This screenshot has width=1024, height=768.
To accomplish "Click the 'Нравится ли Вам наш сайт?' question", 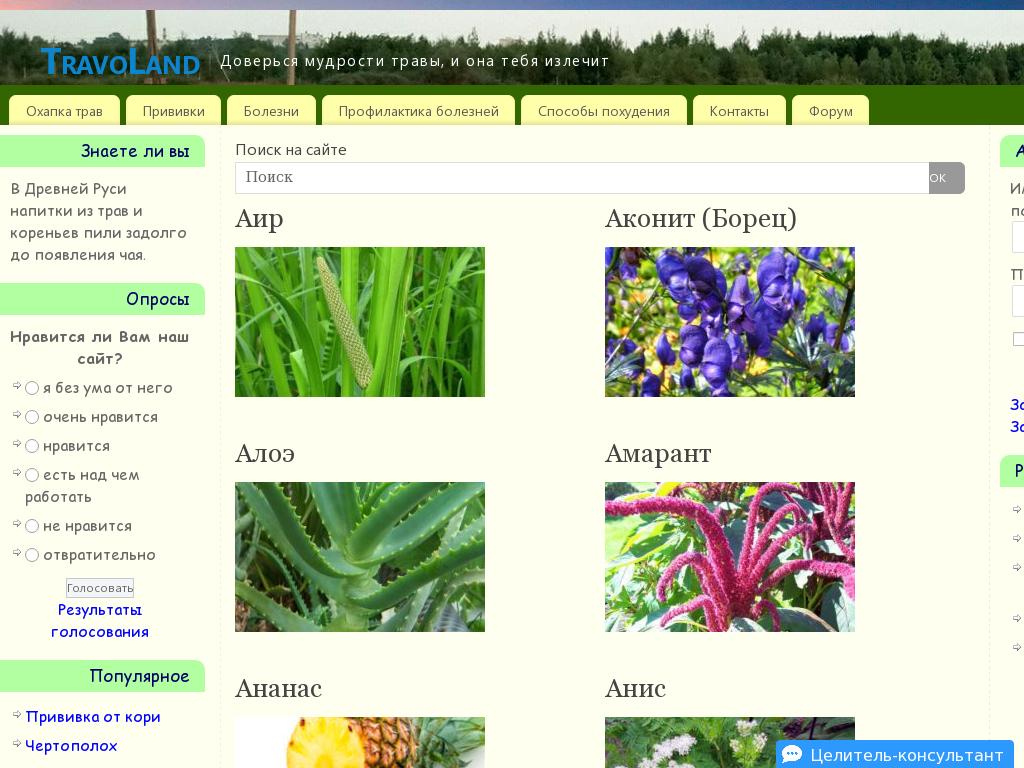I will (x=100, y=347).
